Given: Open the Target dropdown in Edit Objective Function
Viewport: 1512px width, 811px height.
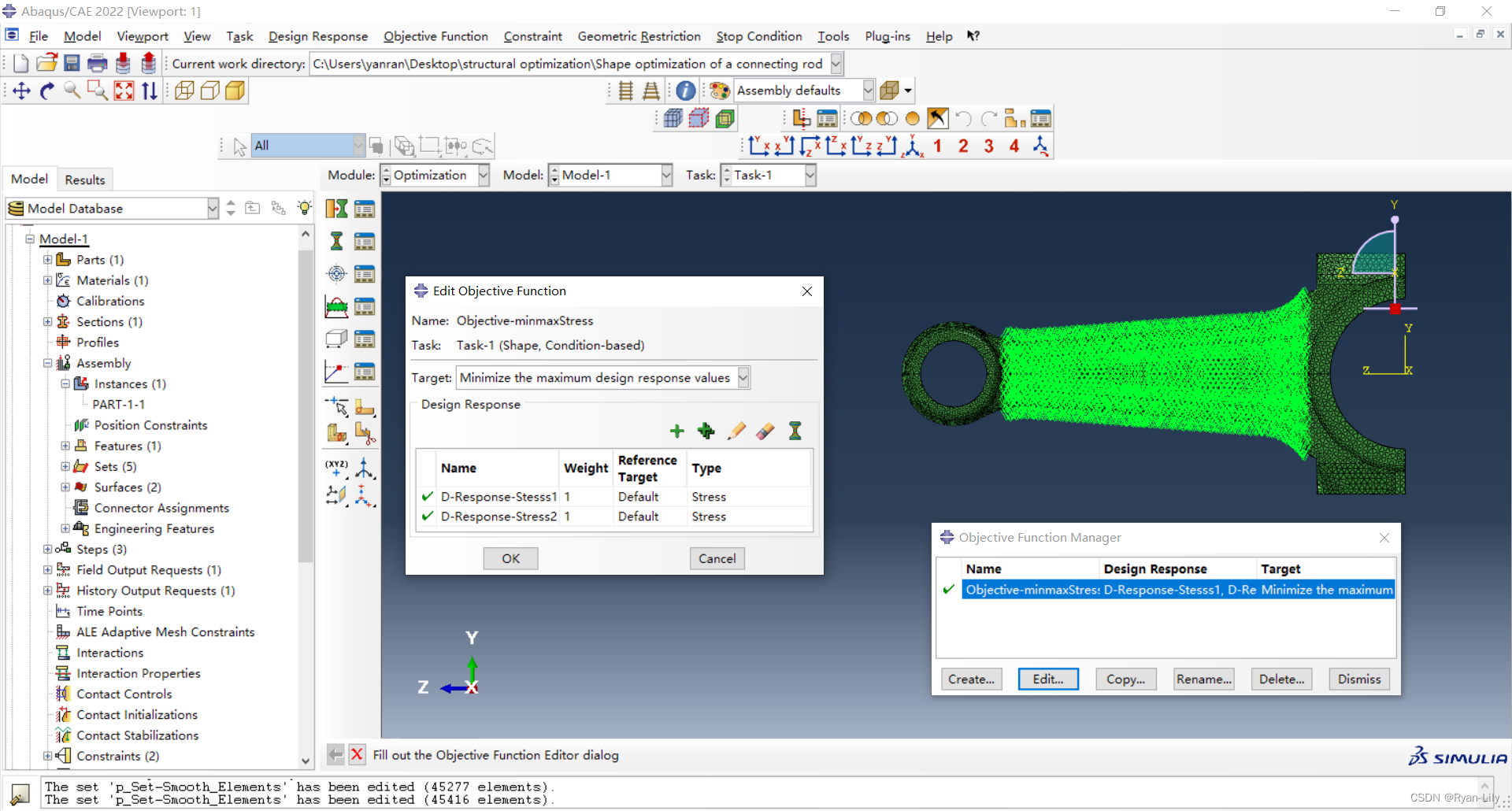Looking at the screenshot, I should (743, 378).
